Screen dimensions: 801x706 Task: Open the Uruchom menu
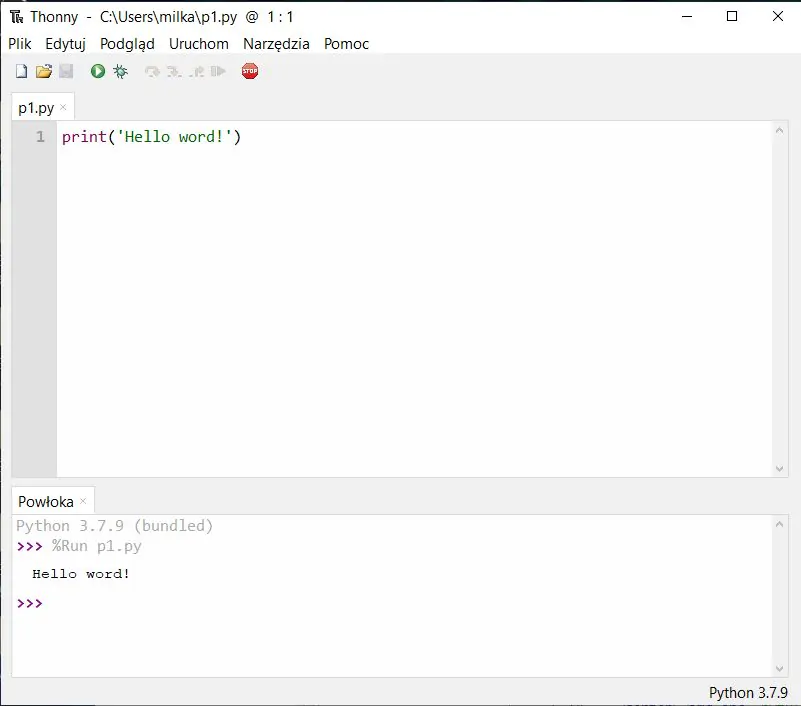199,44
